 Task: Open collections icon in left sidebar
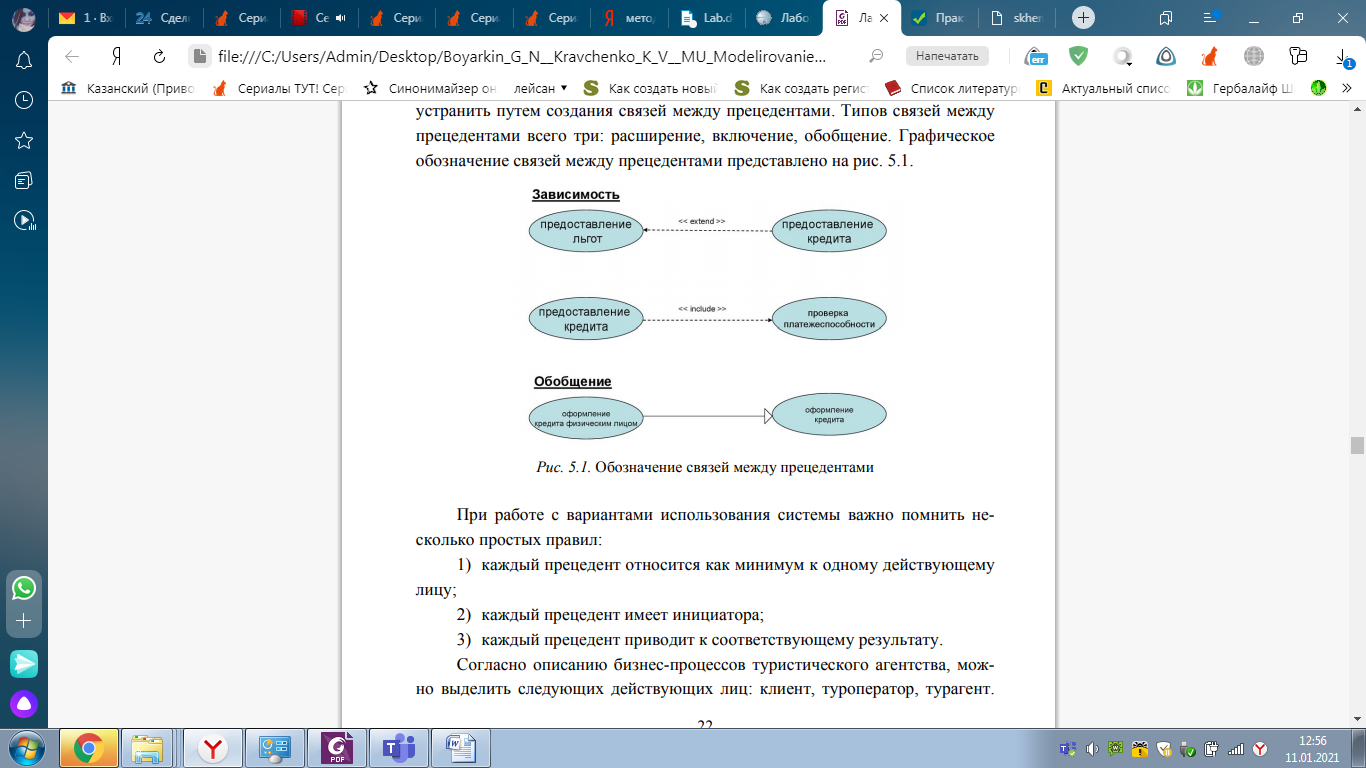[x=24, y=180]
